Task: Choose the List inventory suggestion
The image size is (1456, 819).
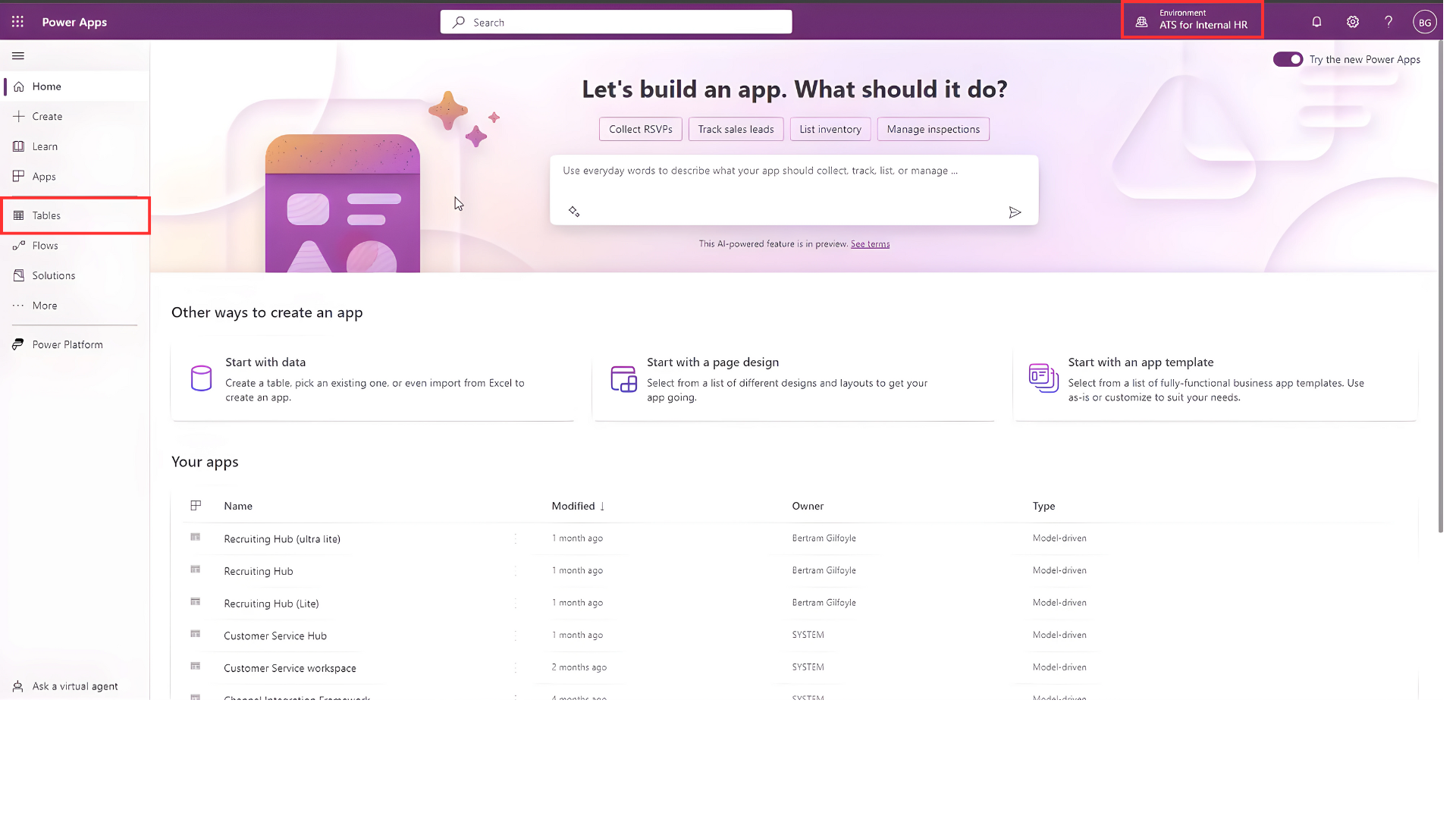Action: [830, 129]
